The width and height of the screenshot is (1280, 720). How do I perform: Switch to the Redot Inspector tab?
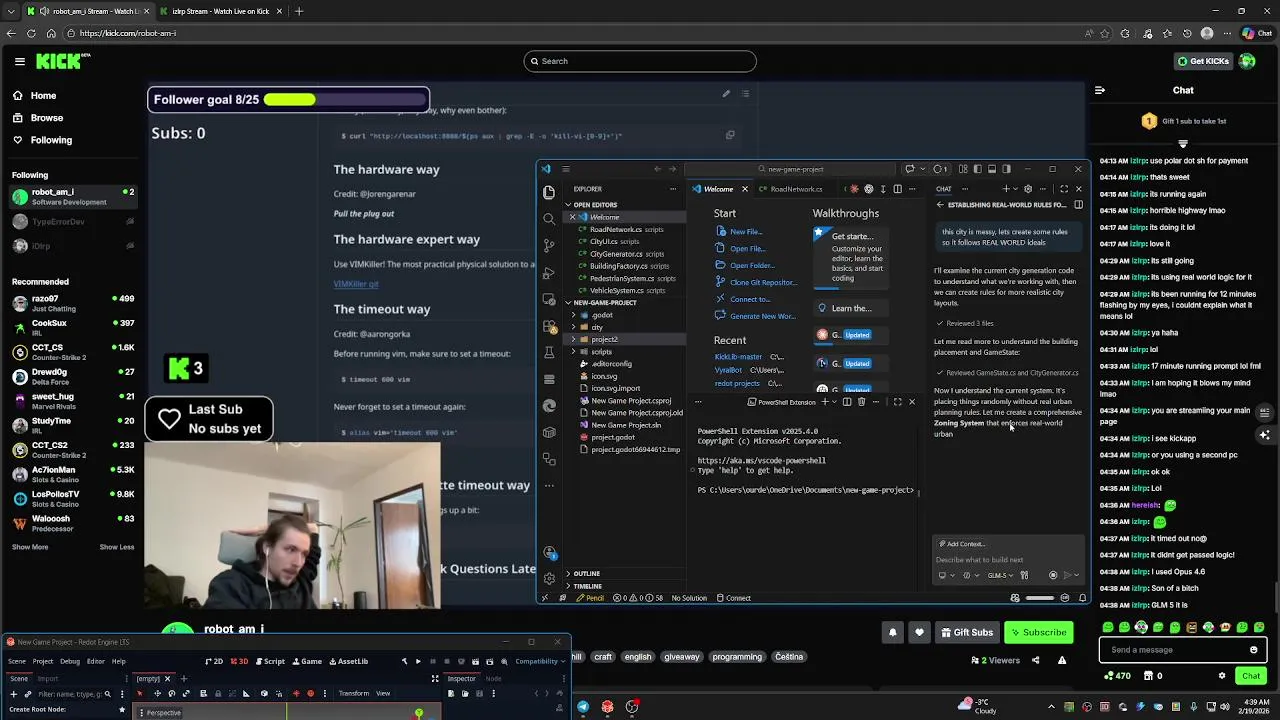pos(461,678)
